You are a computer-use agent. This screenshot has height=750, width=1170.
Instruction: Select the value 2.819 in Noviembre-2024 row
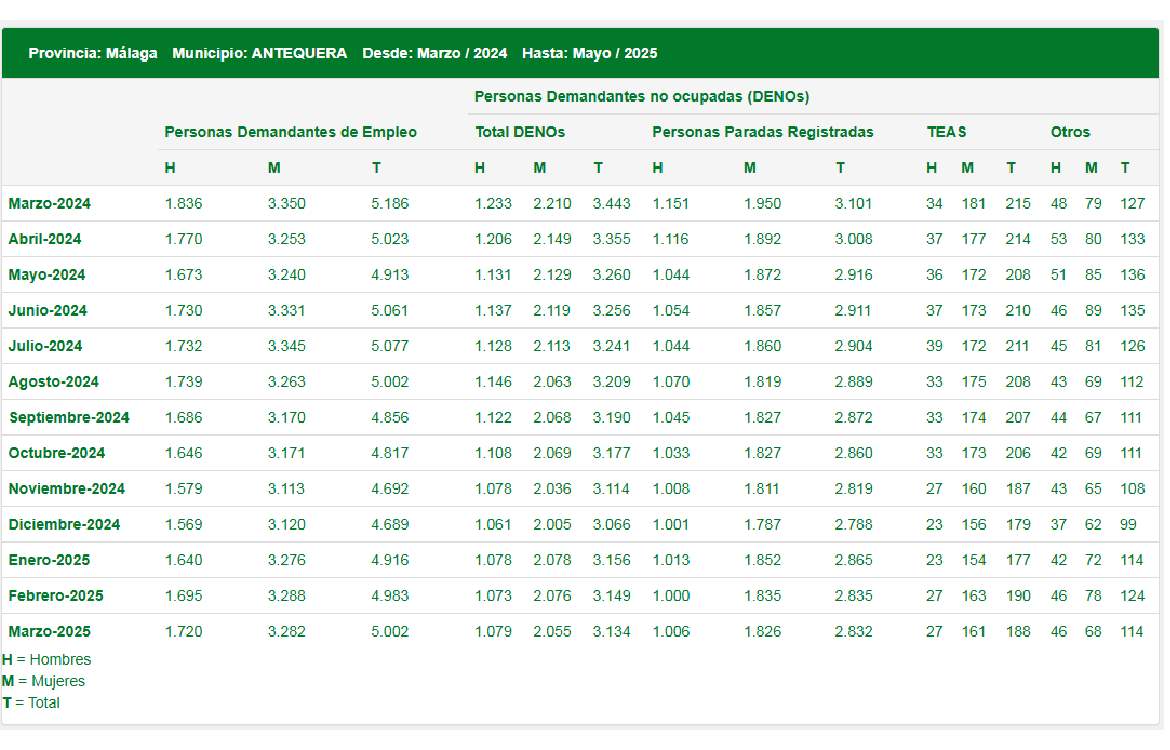[x=853, y=489]
